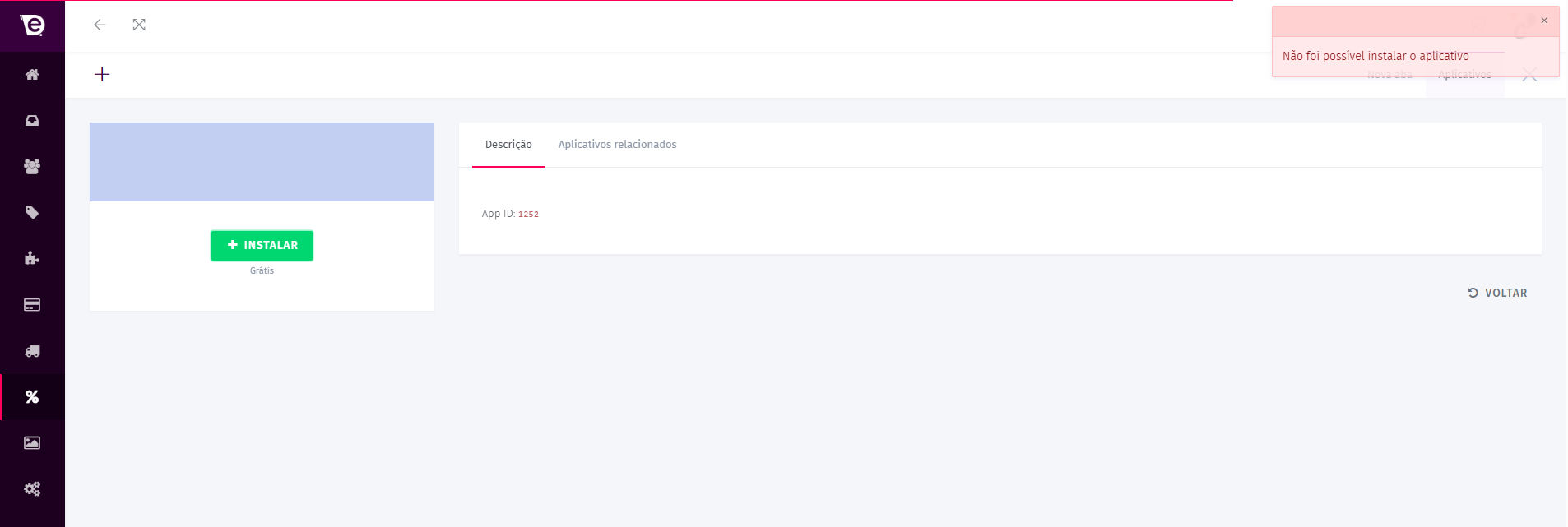Viewport: 1568px width, 527px height.
Task: Select the percent promotions icon in the sidebar
Action: pyautogui.click(x=32, y=397)
